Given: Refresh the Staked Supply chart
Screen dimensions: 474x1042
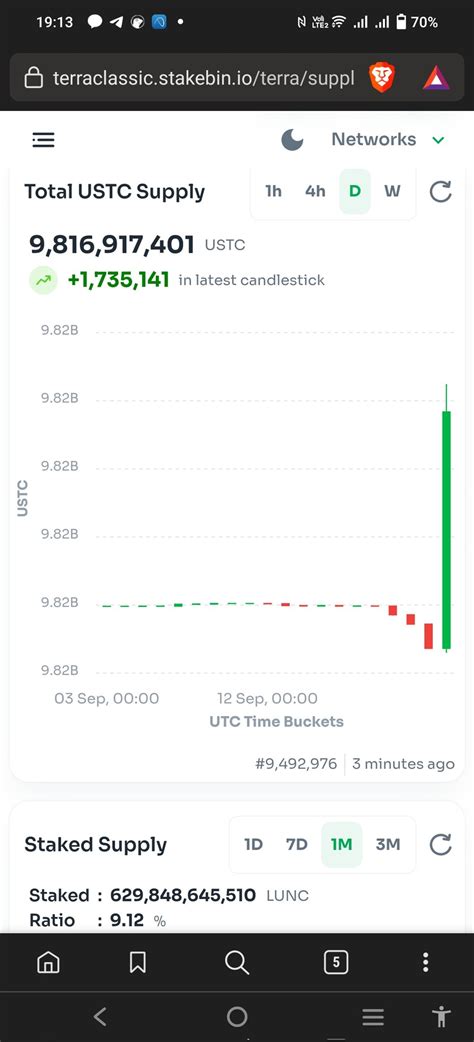Looking at the screenshot, I should click(440, 845).
